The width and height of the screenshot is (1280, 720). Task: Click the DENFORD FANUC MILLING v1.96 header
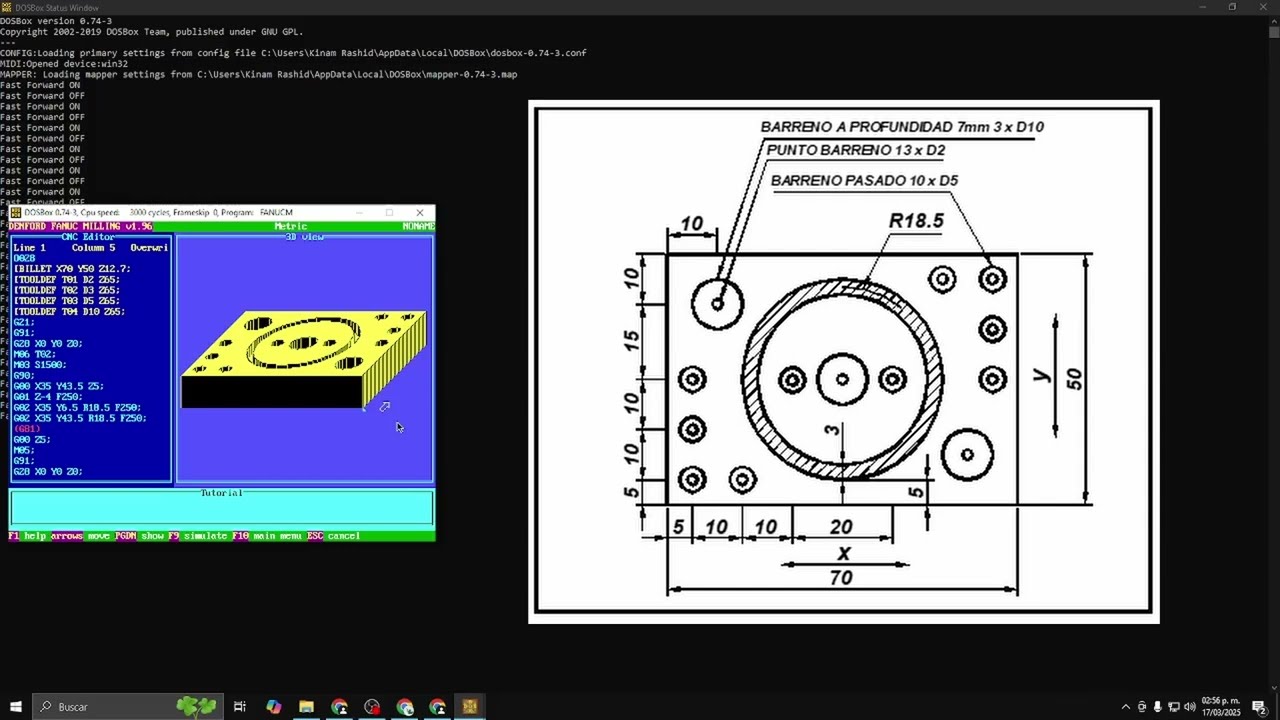(x=80, y=226)
